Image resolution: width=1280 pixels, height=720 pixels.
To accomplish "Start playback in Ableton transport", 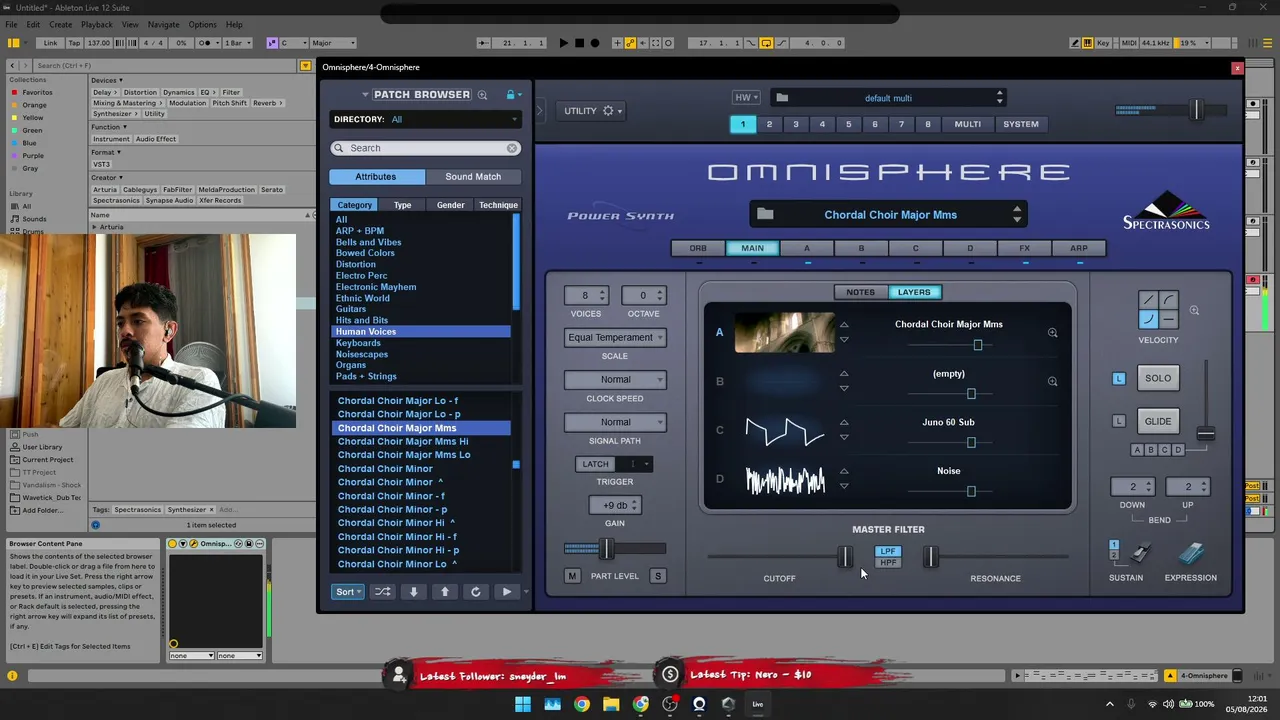I will click(x=563, y=43).
